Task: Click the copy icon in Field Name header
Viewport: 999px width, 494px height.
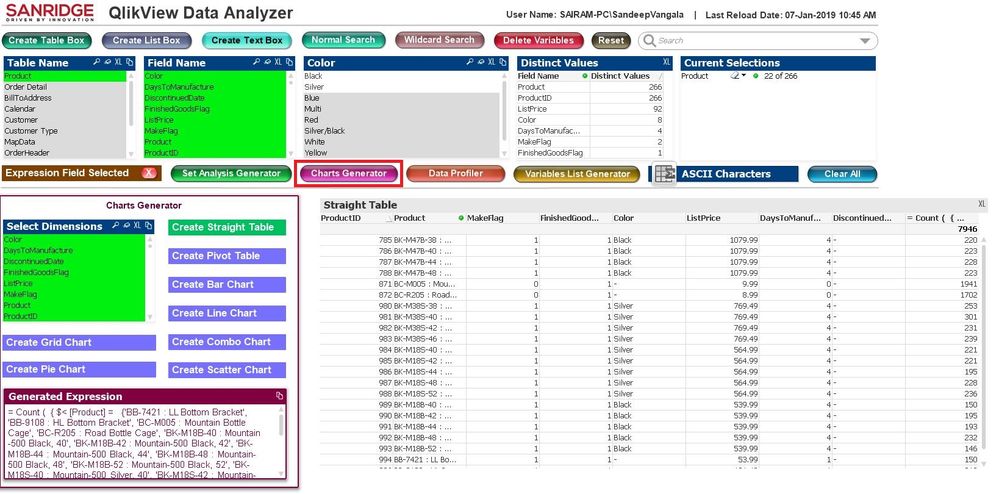Action: tap(289, 62)
